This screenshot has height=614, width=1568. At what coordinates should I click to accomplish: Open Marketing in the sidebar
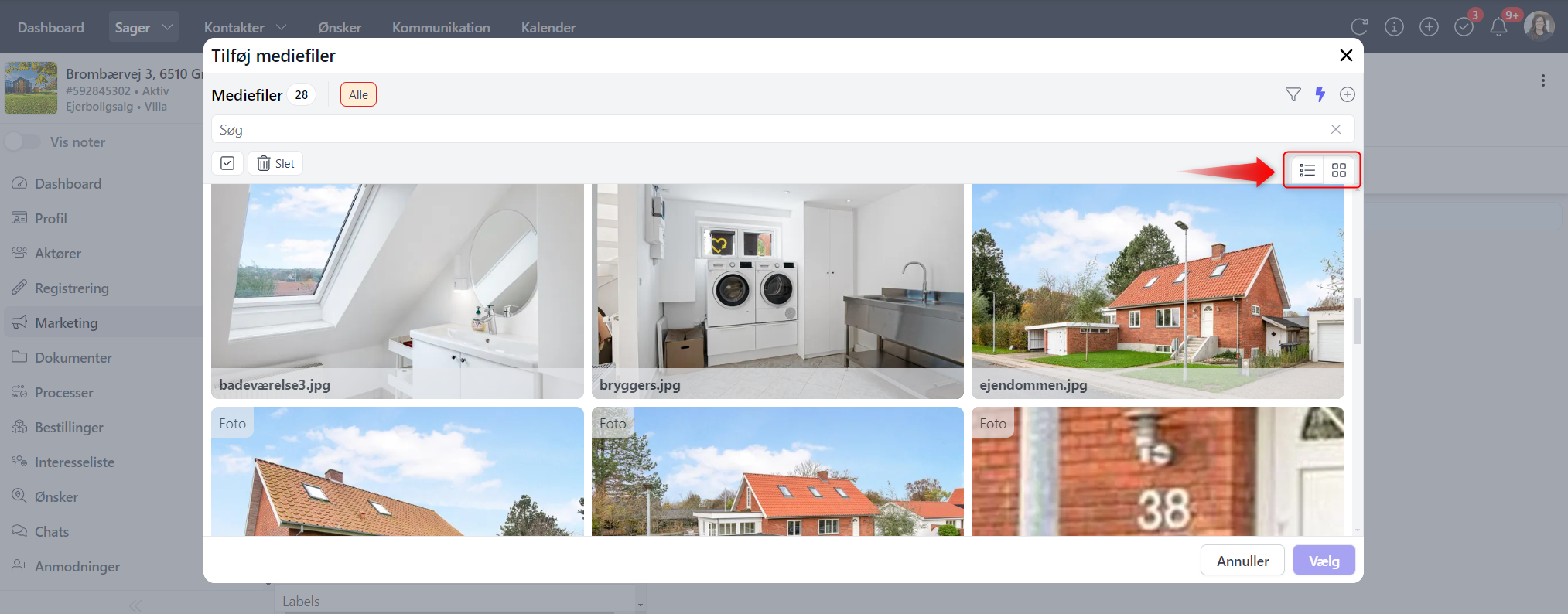point(104,322)
